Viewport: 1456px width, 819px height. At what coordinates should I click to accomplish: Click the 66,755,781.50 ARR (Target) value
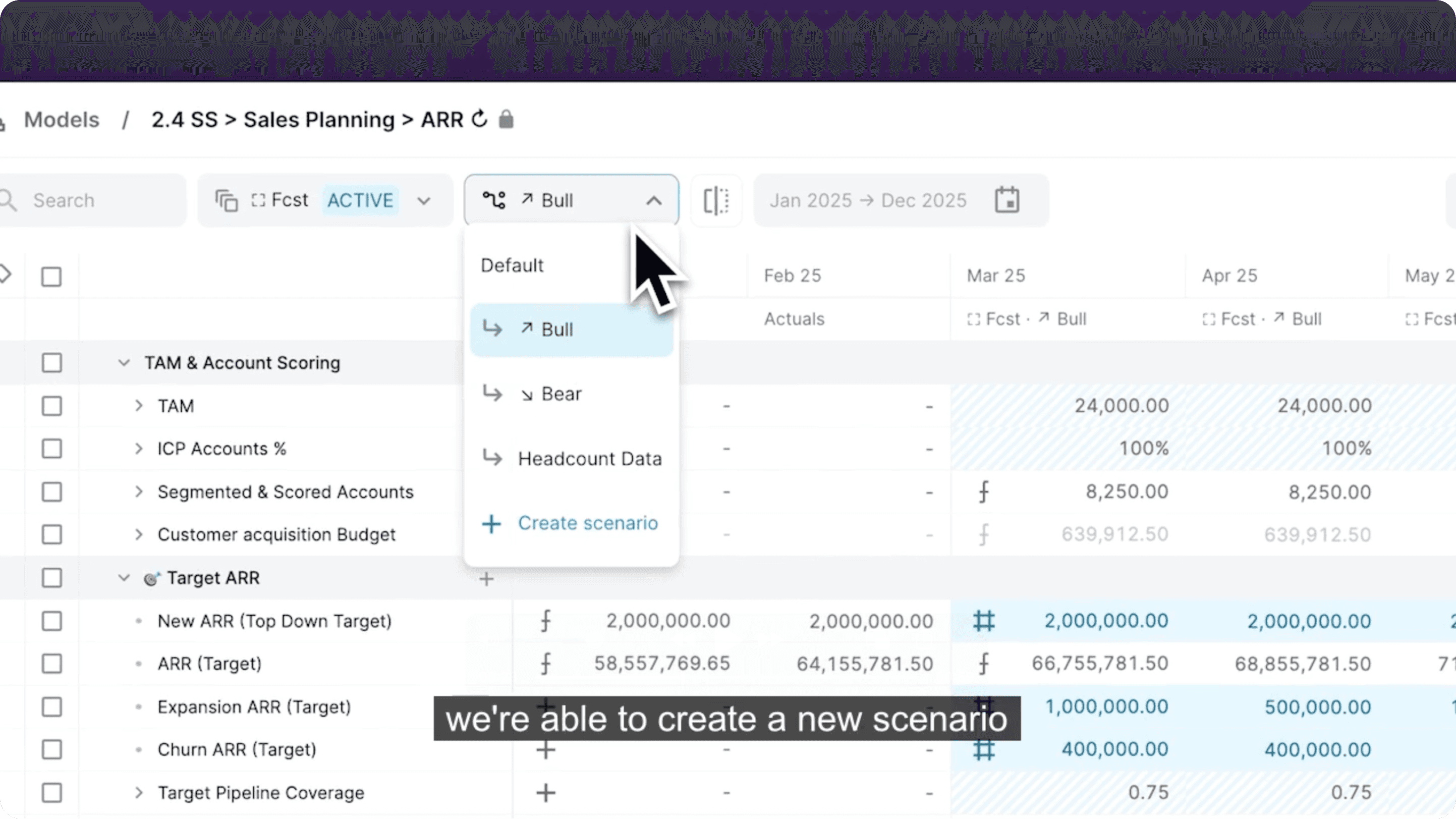(x=1100, y=664)
